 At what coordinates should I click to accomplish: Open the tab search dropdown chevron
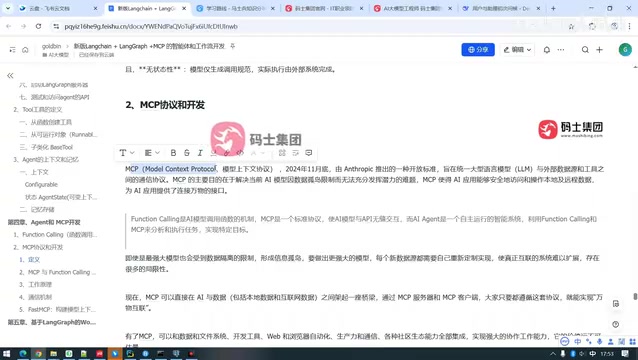pyautogui.click(x=8, y=8)
